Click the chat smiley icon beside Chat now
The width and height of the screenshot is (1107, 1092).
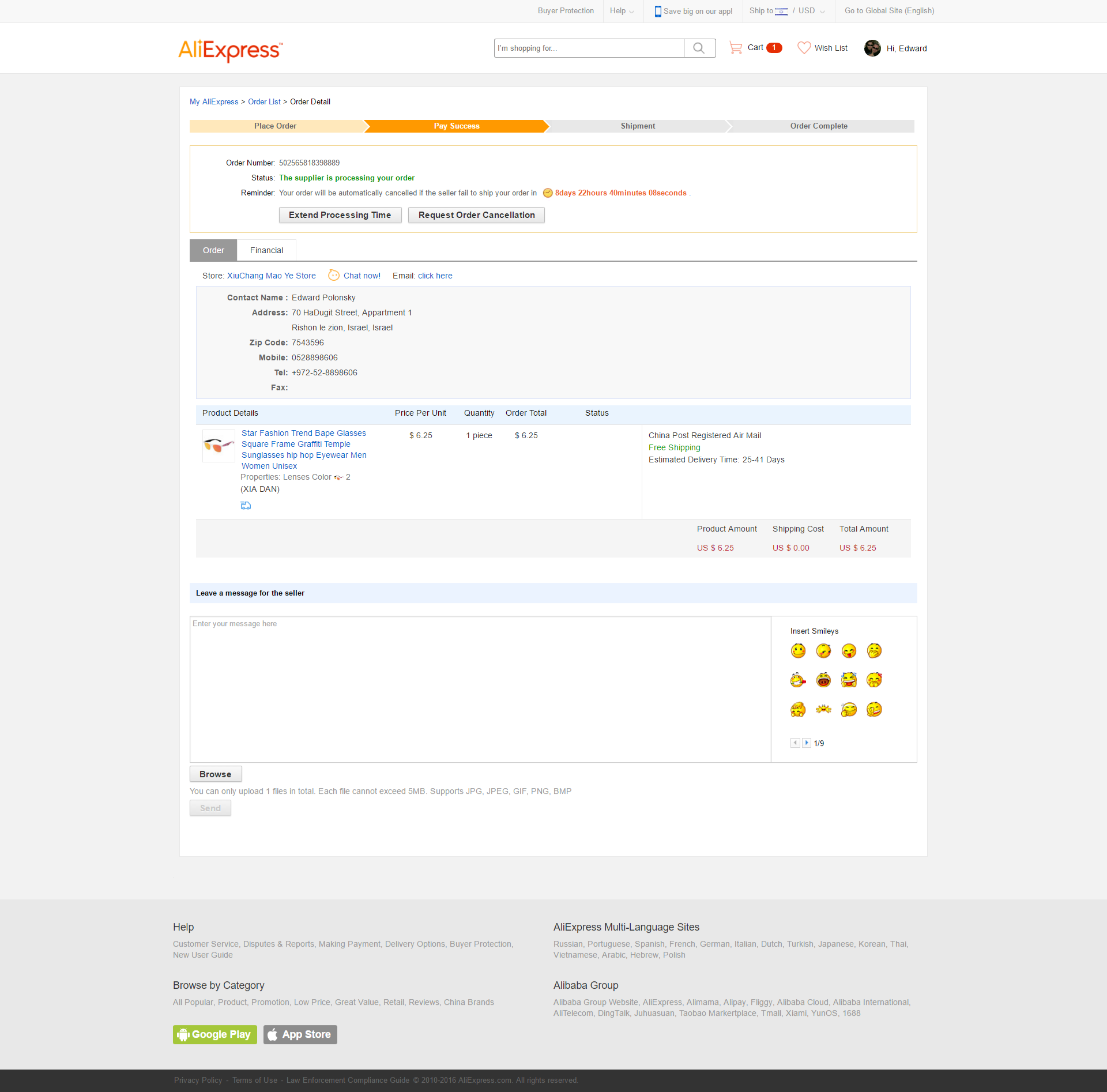(334, 276)
